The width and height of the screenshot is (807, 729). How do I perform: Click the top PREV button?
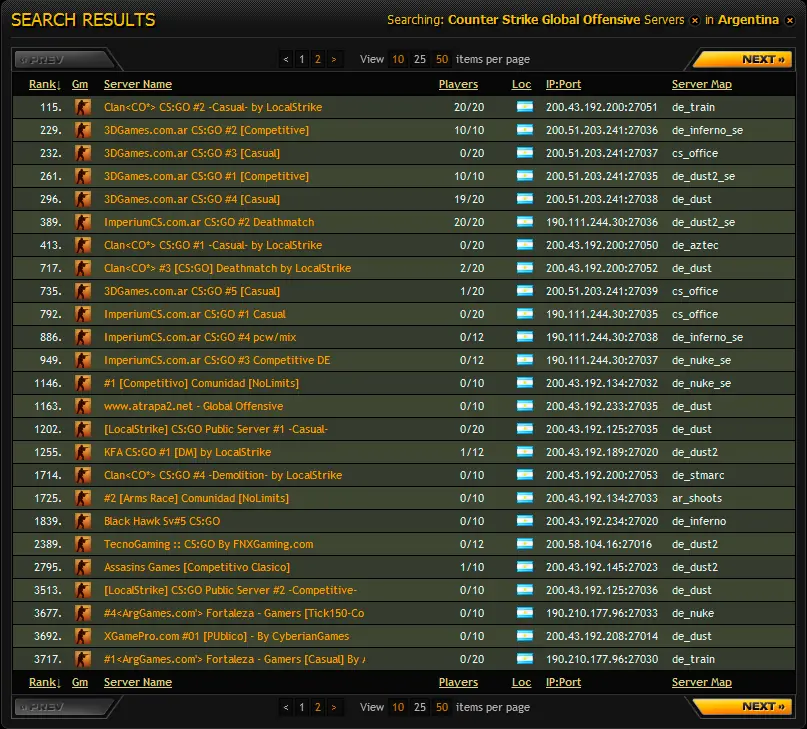63,59
